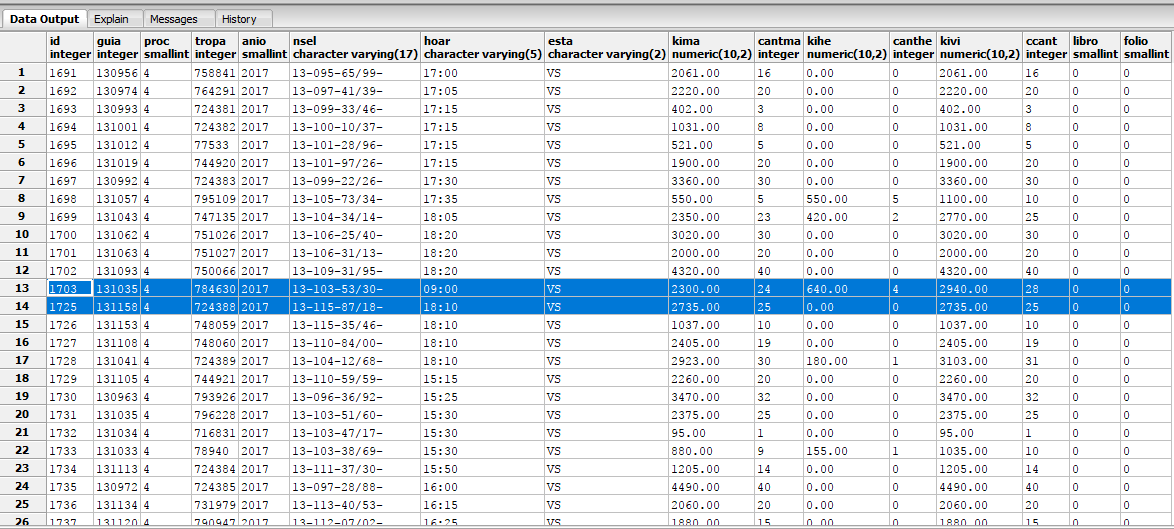
Task: Select the Data Output tab
Action: tap(44, 19)
